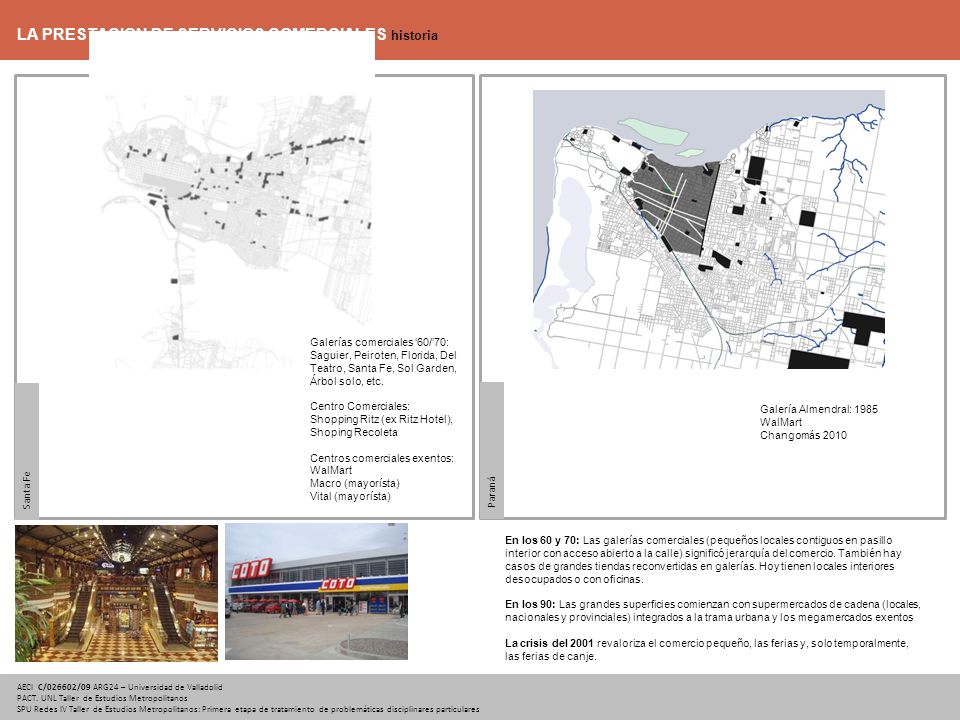The width and height of the screenshot is (960, 720).
Task: Click the shopping mall interior photo
Action: (116, 593)
